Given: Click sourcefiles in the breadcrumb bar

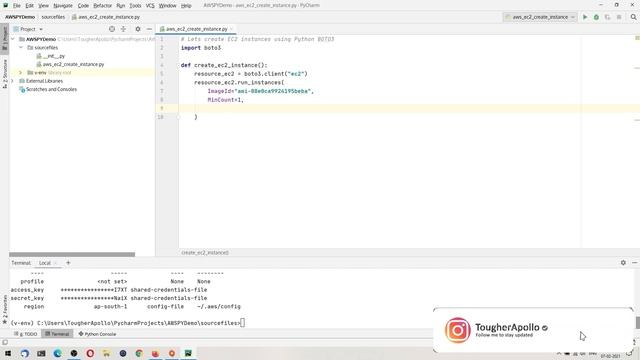Looking at the screenshot, I should [x=53, y=17].
